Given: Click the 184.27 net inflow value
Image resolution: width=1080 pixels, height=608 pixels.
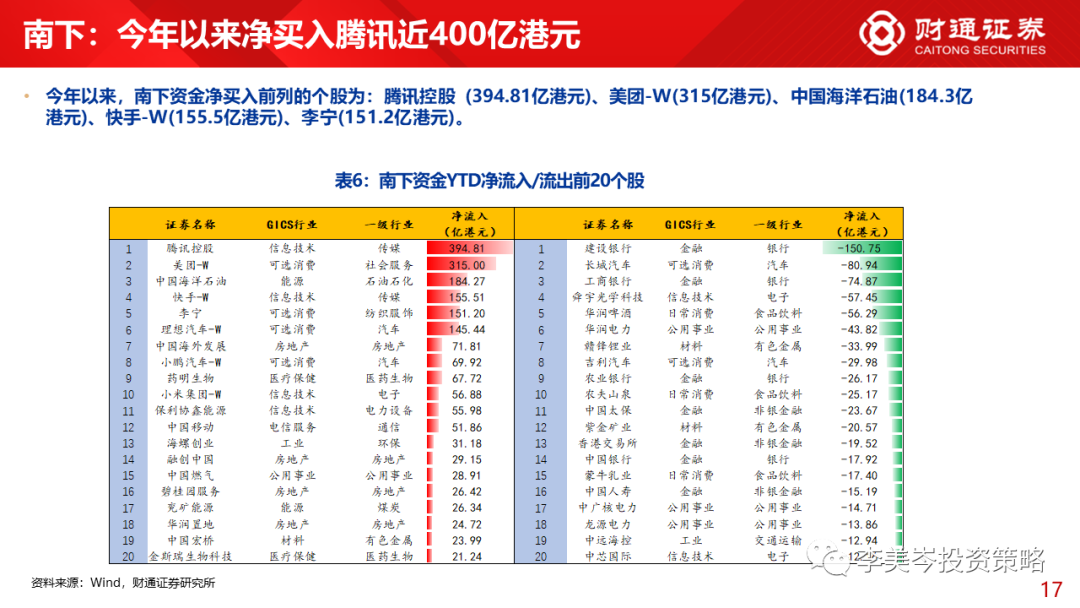Looking at the screenshot, I should (466, 281).
